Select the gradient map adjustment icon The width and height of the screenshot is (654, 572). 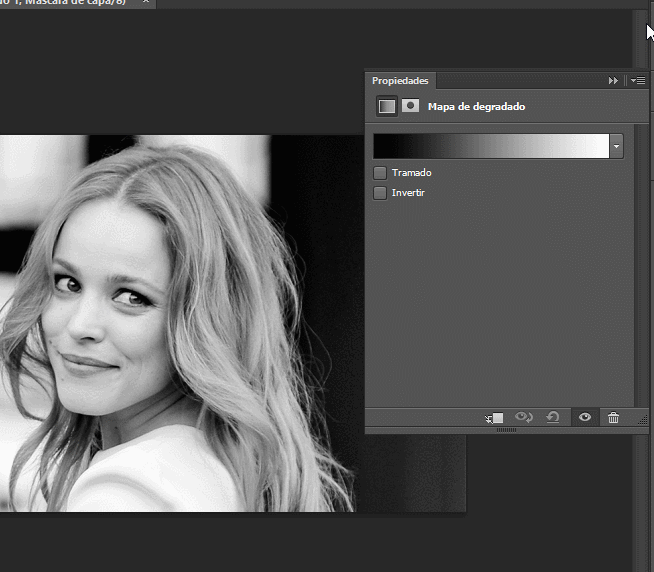387,106
